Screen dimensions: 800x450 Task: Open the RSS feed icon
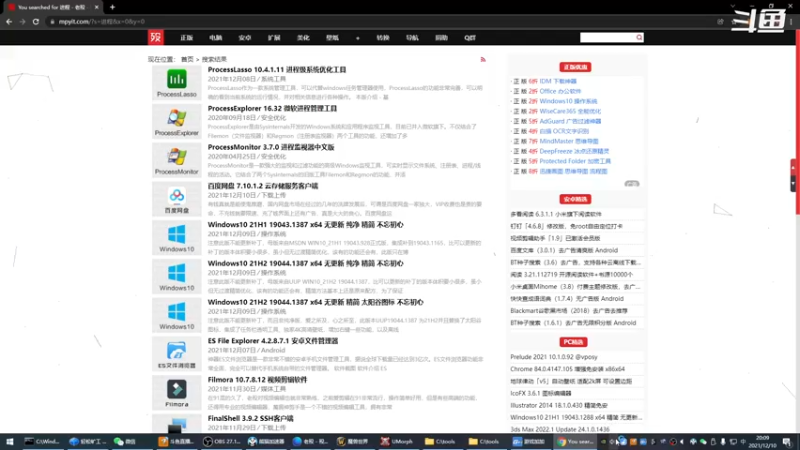point(483,60)
